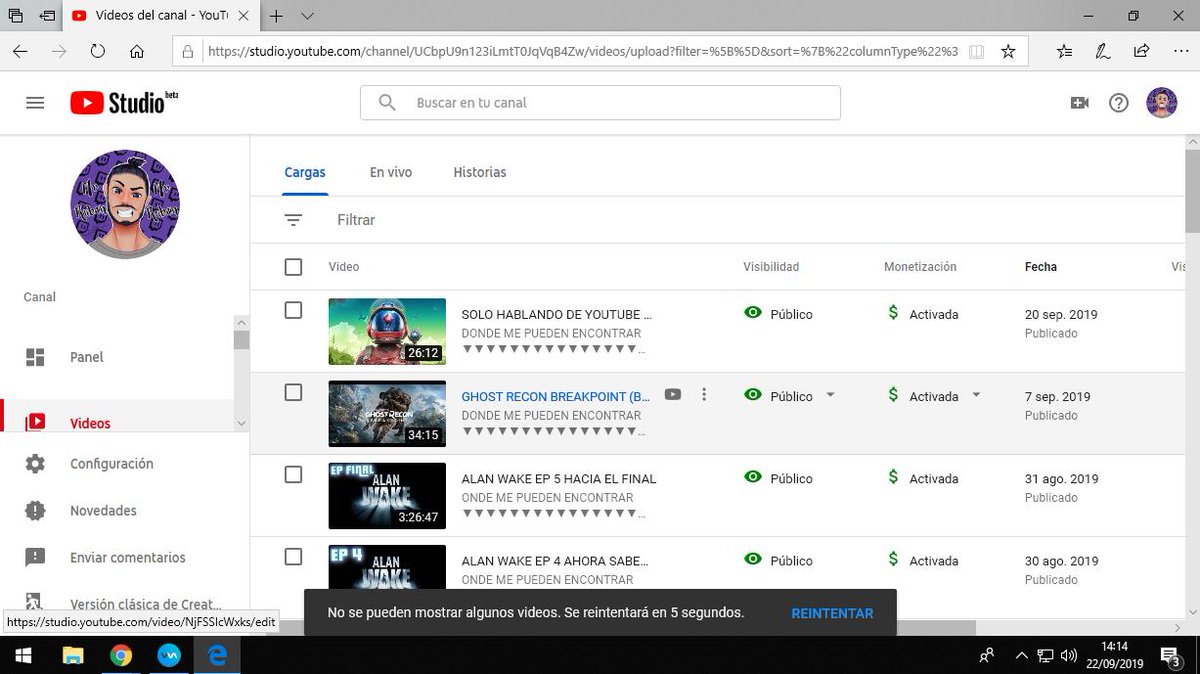
Task: Click the Versión clásica exit icon
Action: click(35, 603)
